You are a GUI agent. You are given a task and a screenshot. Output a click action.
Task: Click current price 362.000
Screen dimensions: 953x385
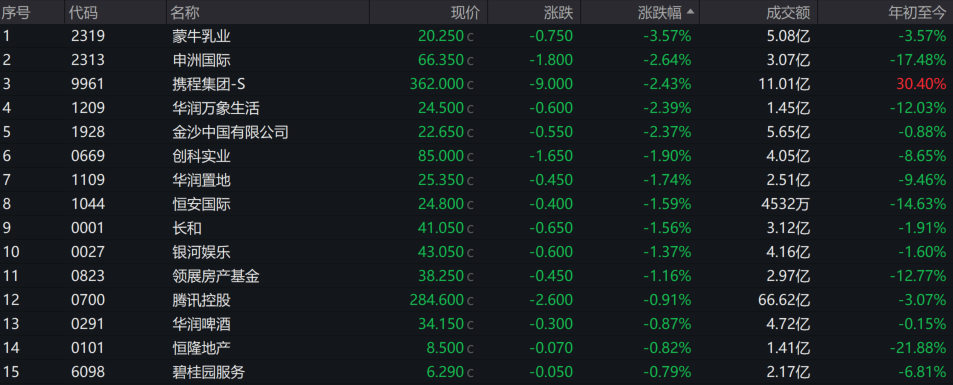pos(437,84)
